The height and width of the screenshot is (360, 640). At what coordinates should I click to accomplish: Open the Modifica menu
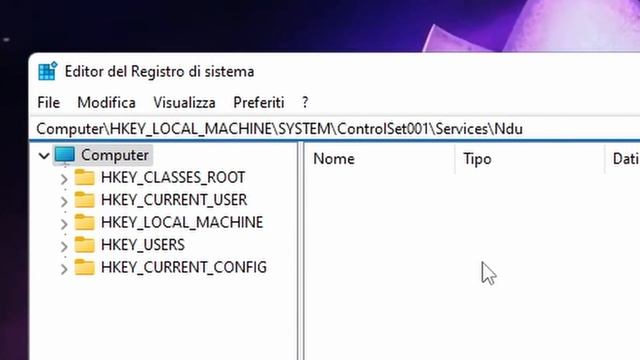click(x=107, y=102)
